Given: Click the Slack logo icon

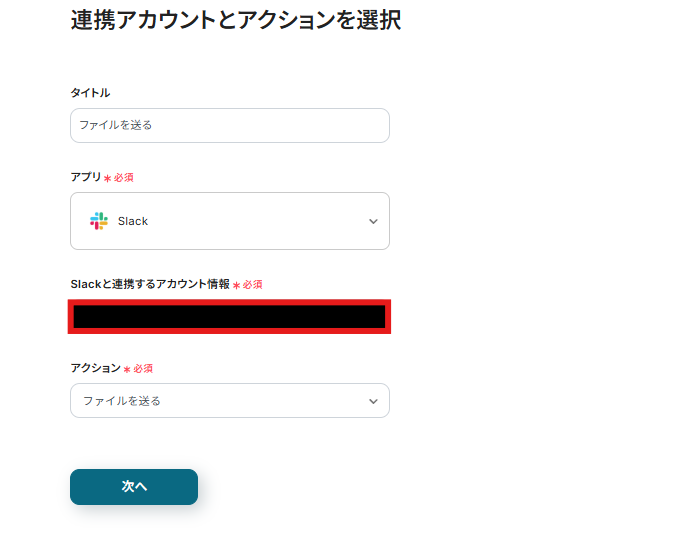Looking at the screenshot, I should tap(98, 221).
